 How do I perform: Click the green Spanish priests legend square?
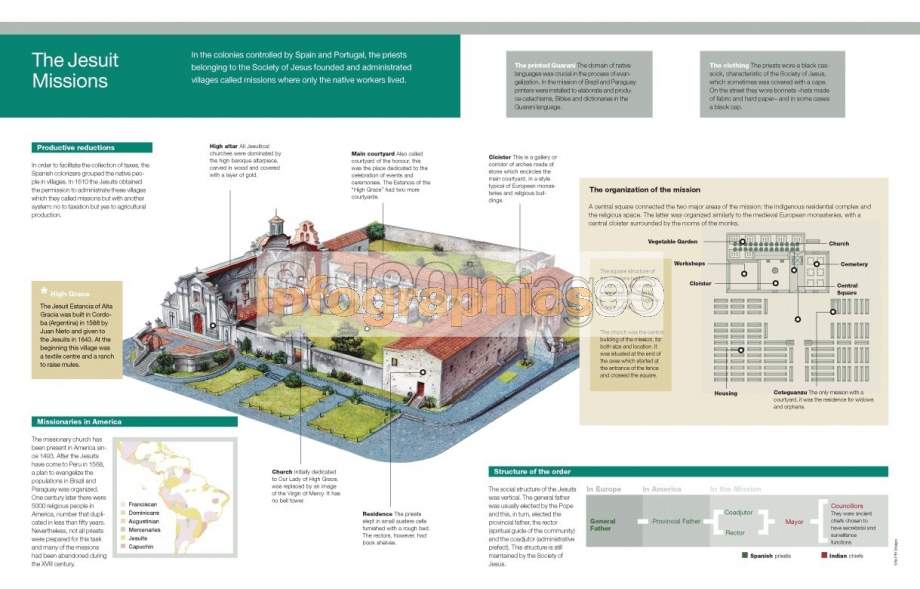[x=745, y=555]
